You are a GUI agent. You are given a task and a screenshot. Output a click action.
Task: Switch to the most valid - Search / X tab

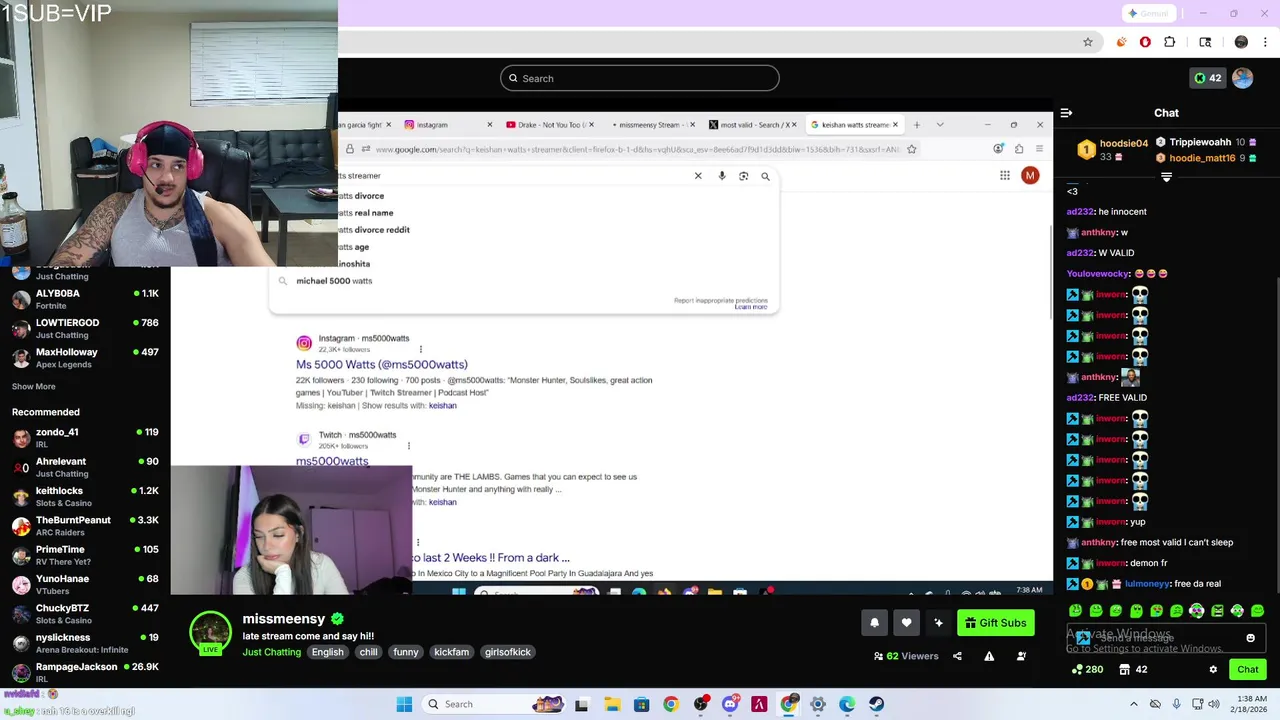coord(753,125)
